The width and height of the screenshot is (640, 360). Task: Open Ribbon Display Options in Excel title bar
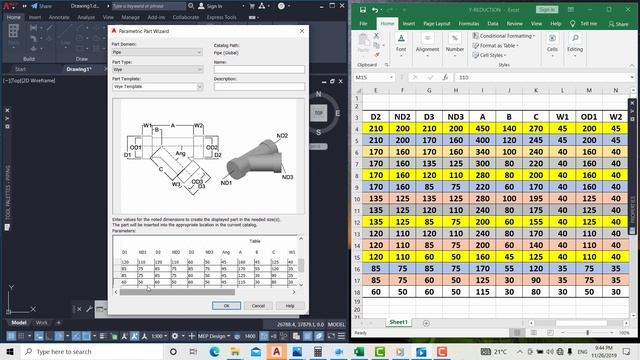(x=571, y=10)
